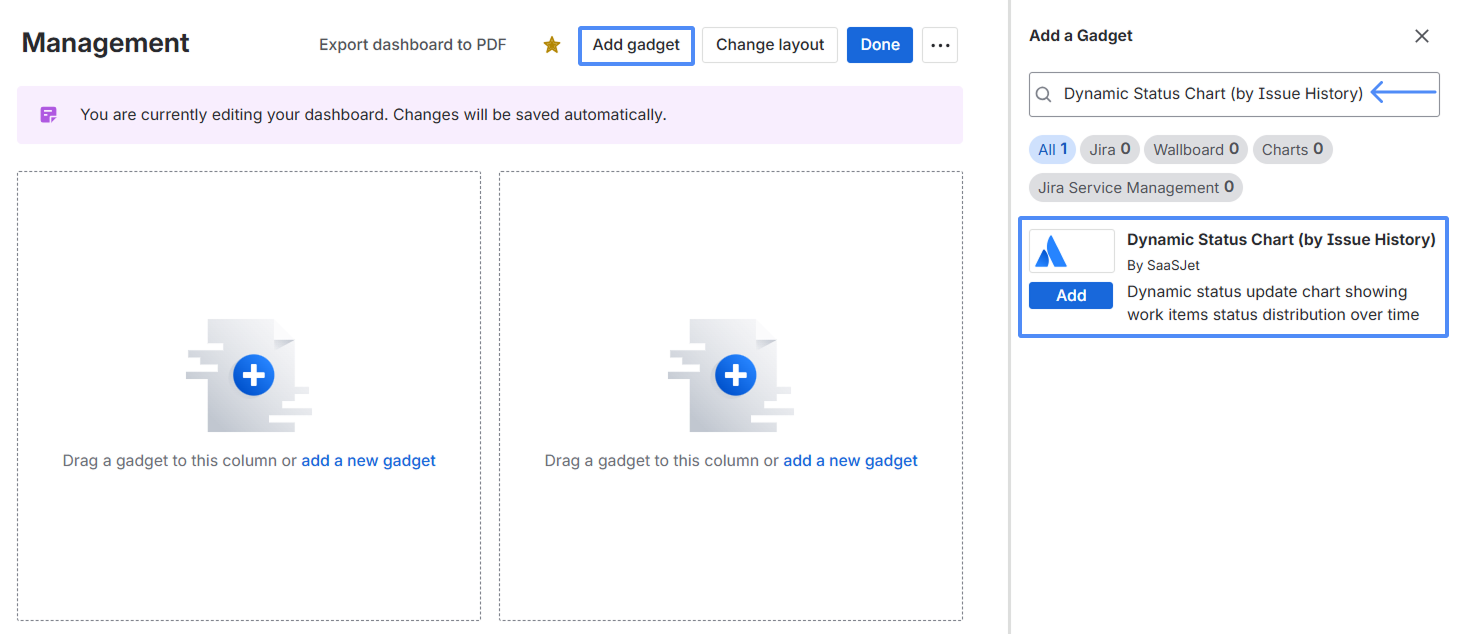Click the gold star favorite icon
This screenshot has height=634, width=1459.
(551, 45)
